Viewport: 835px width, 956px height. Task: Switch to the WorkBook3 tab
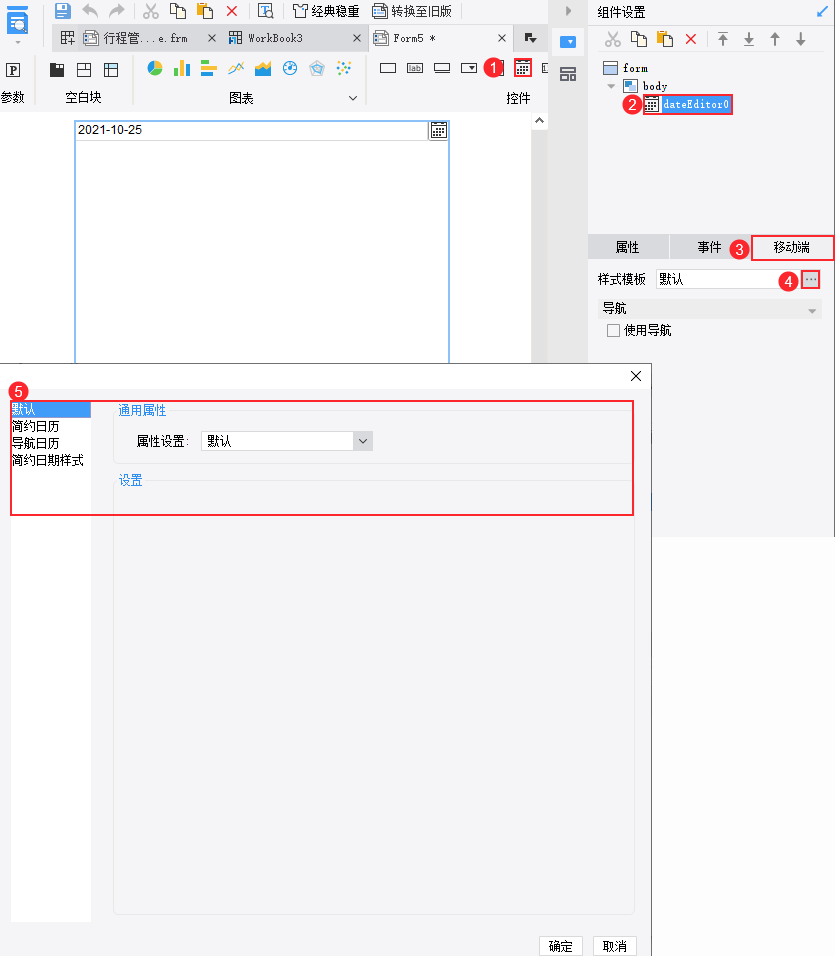[275, 38]
